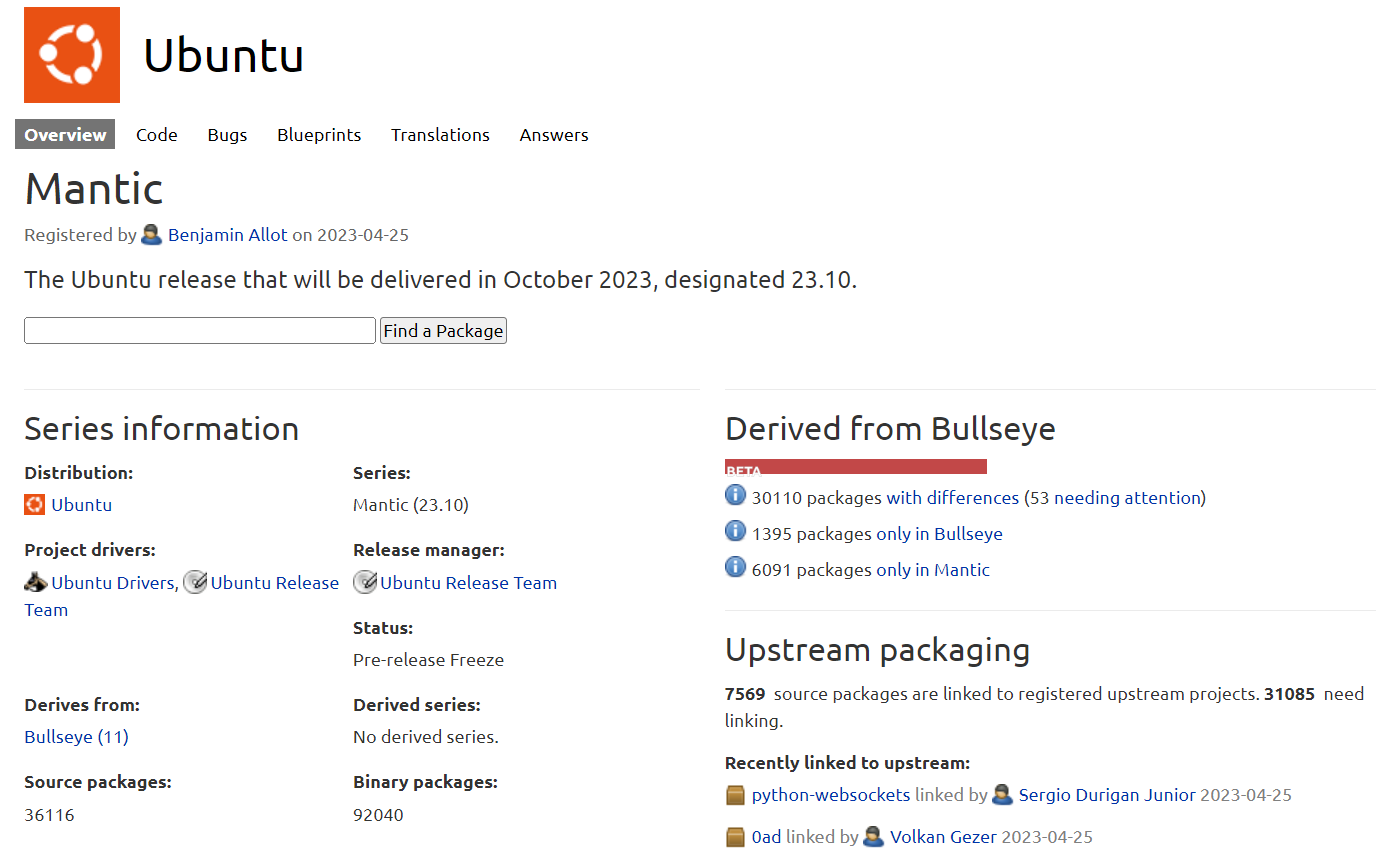Open Volkan Gezer profile link
The height and width of the screenshot is (853, 1376).
click(943, 838)
